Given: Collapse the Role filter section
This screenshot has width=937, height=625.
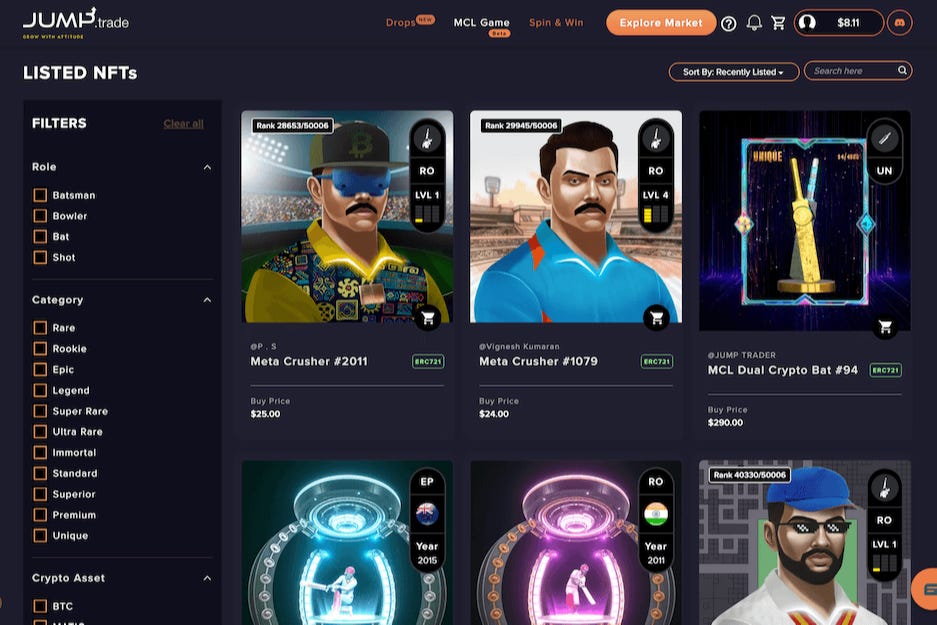Looking at the screenshot, I should pos(207,167).
